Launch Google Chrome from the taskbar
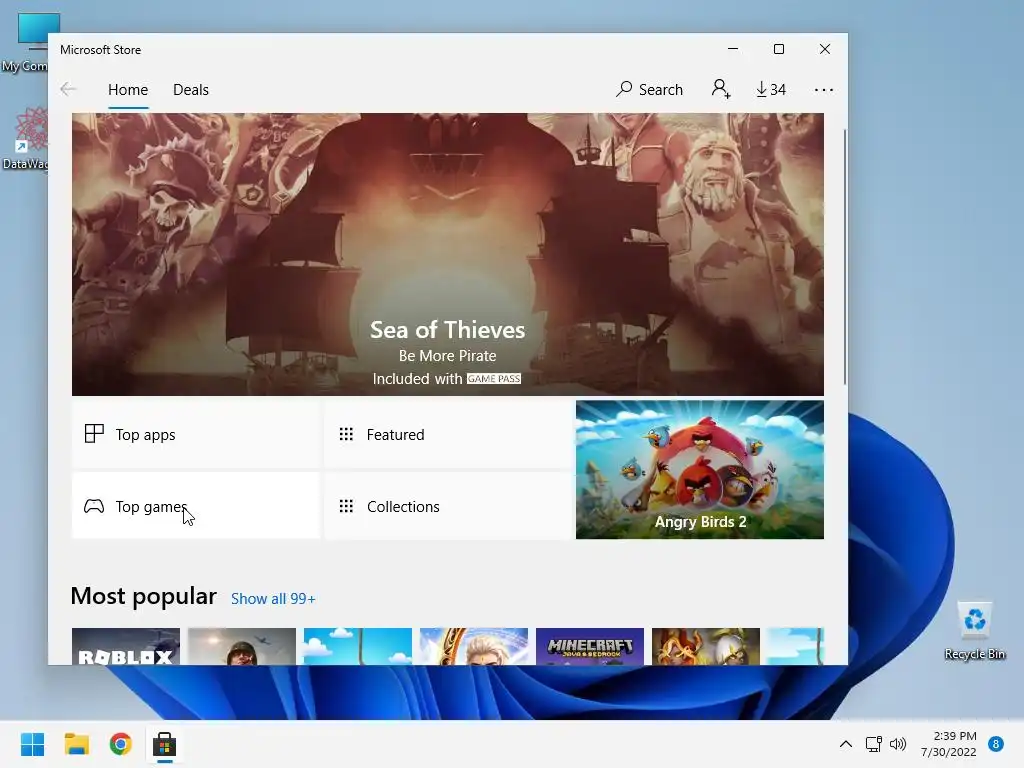Image resolution: width=1024 pixels, height=768 pixels. pyautogui.click(x=121, y=744)
